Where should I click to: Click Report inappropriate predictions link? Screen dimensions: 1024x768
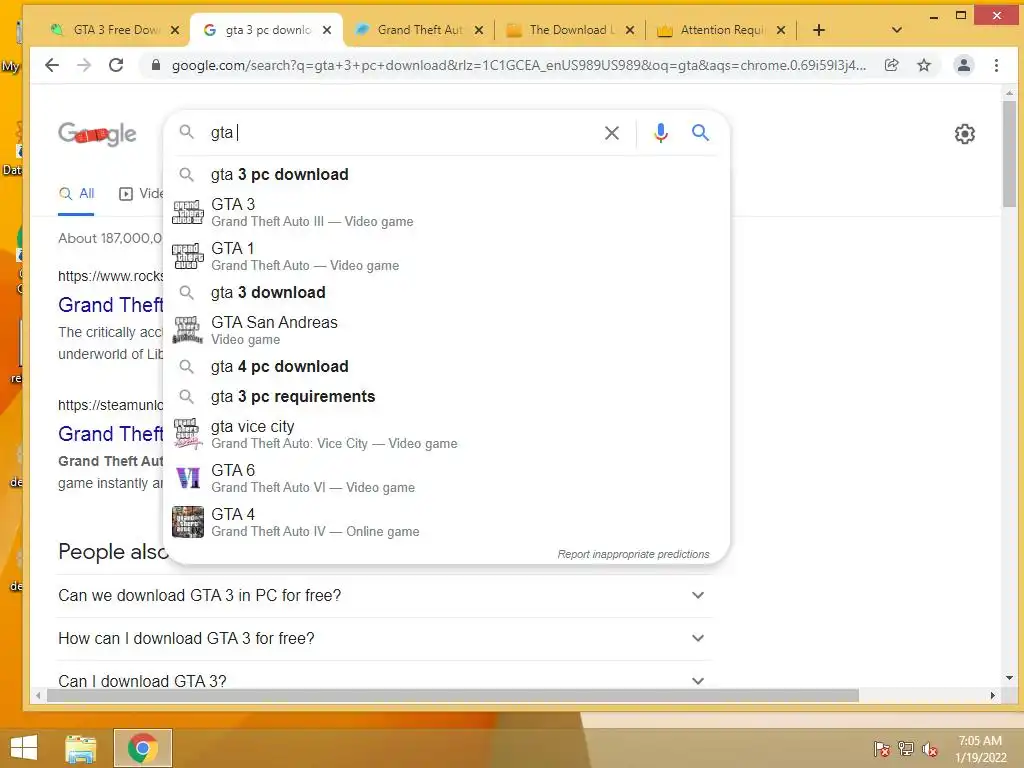click(633, 554)
